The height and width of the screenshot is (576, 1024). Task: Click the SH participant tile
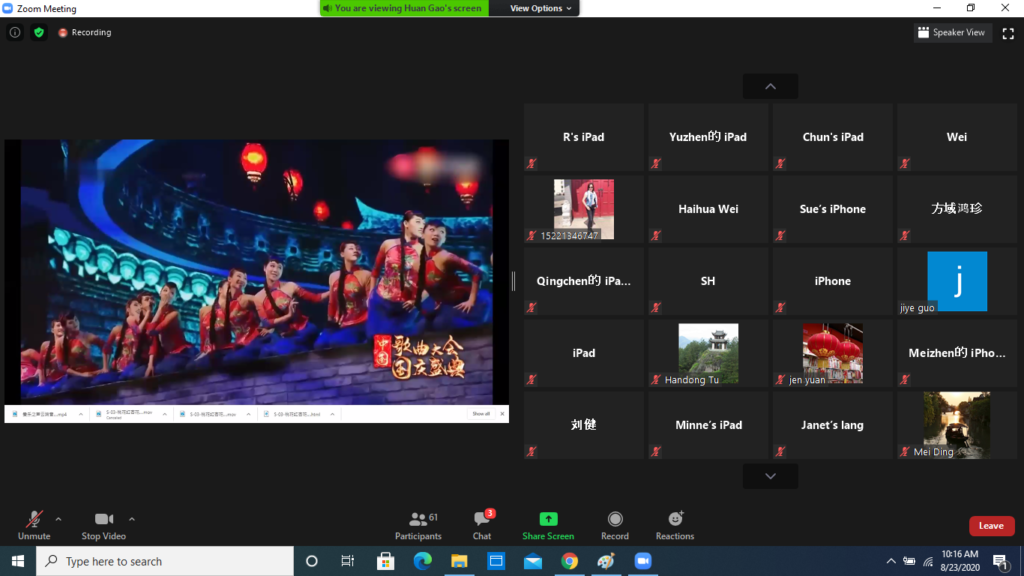click(x=708, y=281)
